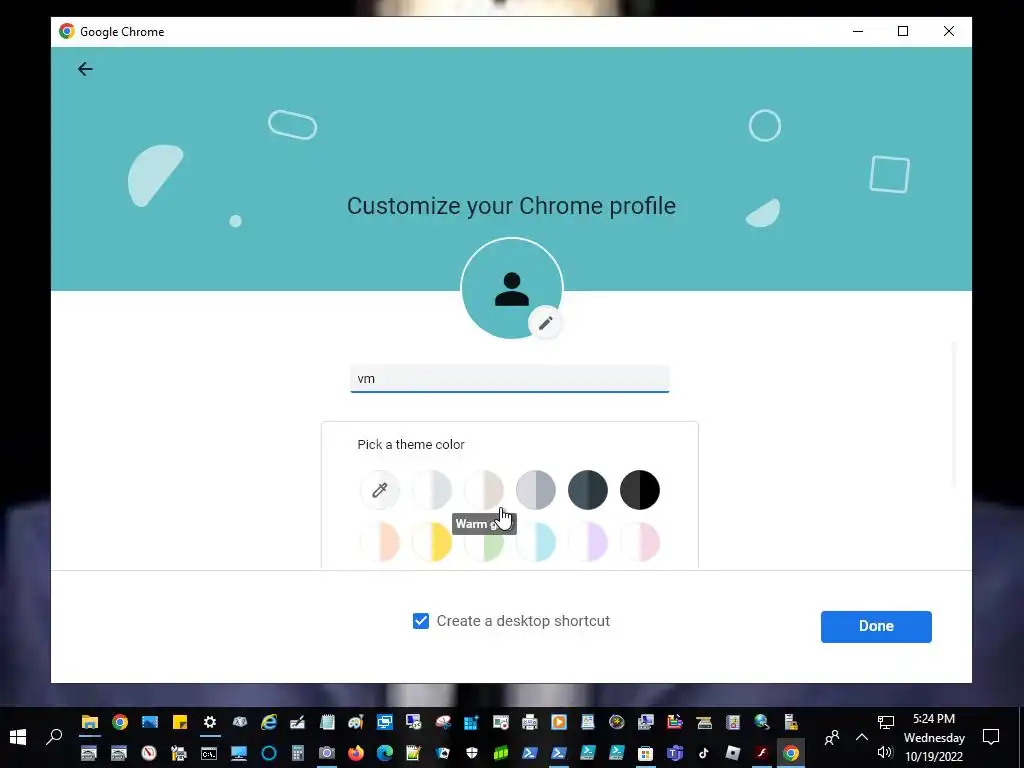Open Settings gear in taskbar
This screenshot has height=768, width=1024.
pyautogui.click(x=210, y=722)
